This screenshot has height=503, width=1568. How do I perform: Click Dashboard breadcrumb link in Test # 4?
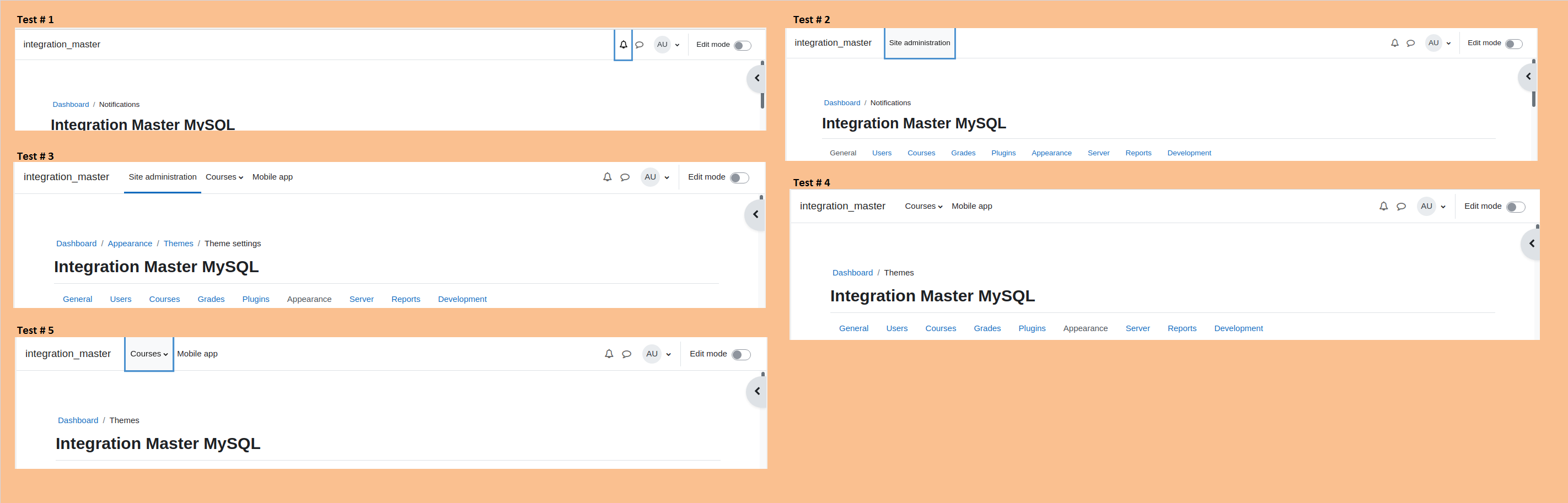pyautogui.click(x=852, y=273)
